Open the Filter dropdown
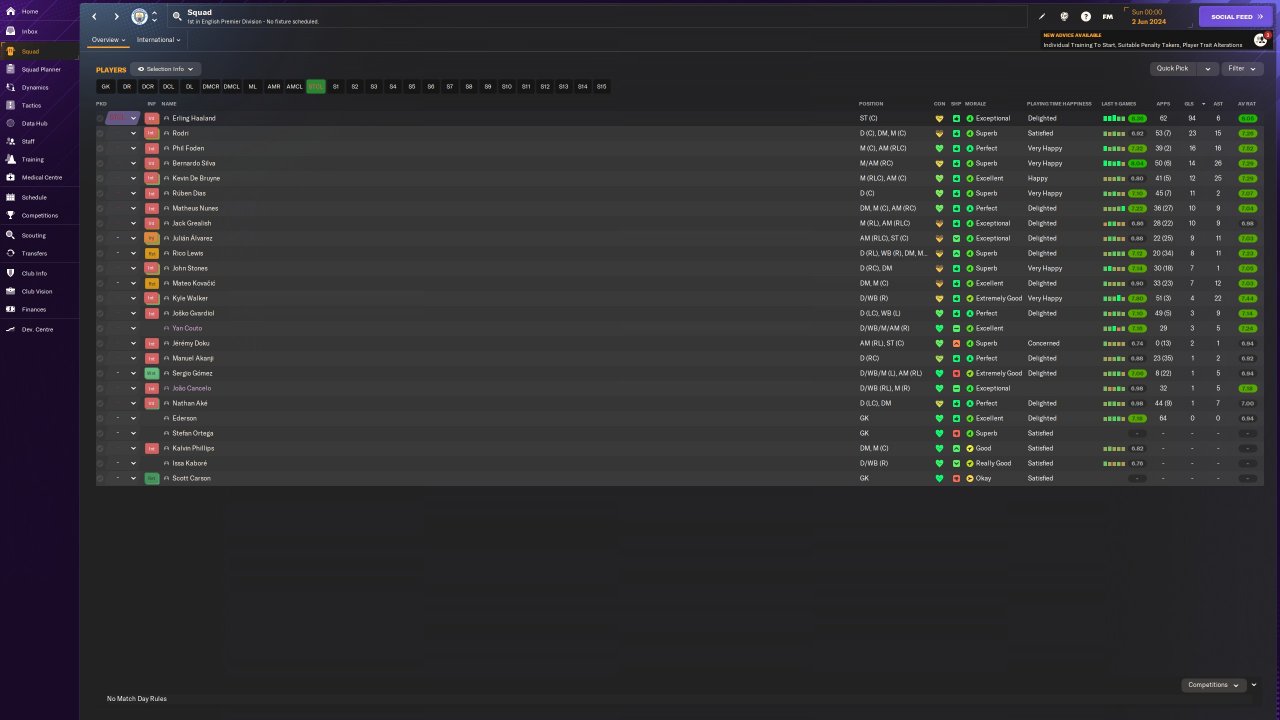The width and height of the screenshot is (1280, 720). (x=1242, y=69)
